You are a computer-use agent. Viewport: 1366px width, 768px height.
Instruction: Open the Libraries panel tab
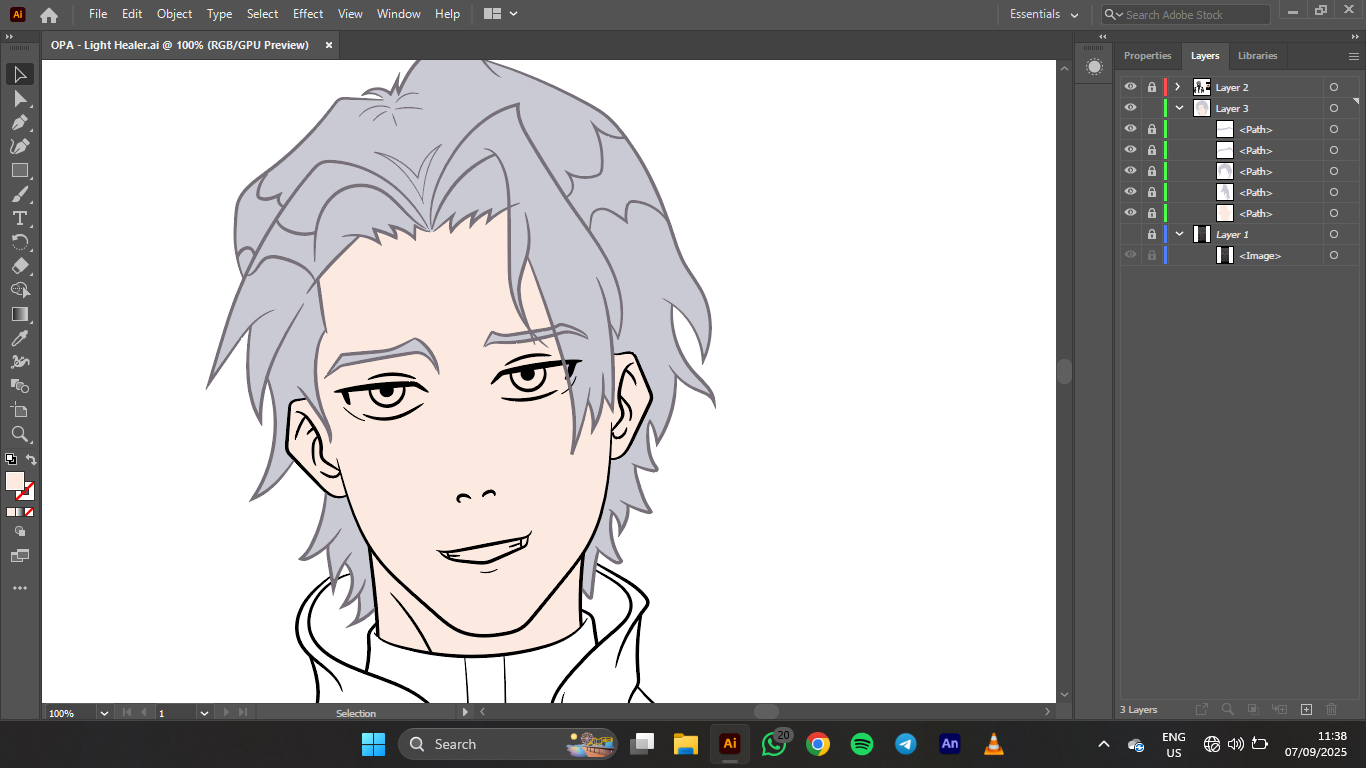coord(1257,56)
